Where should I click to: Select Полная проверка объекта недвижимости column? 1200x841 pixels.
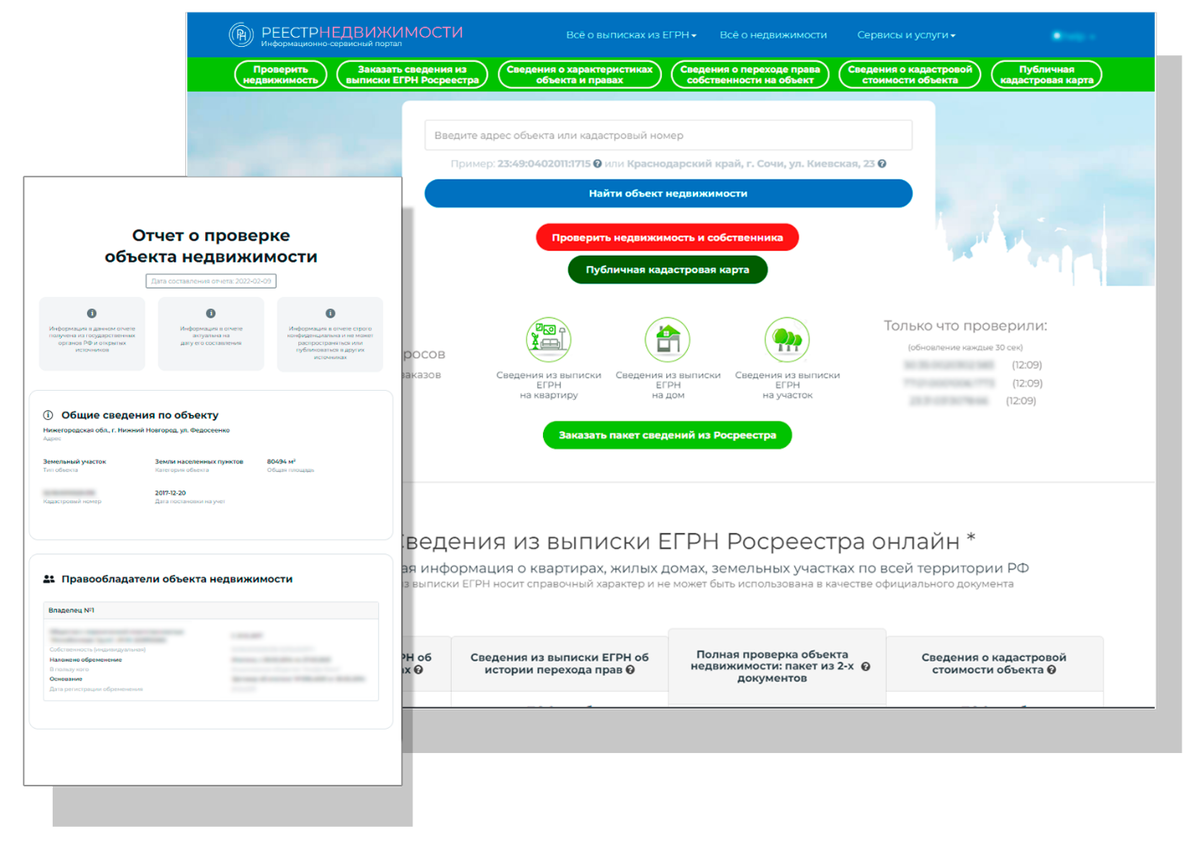coord(777,666)
